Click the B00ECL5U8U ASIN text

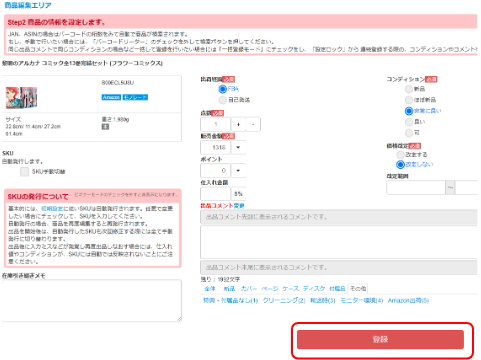[x=118, y=83]
